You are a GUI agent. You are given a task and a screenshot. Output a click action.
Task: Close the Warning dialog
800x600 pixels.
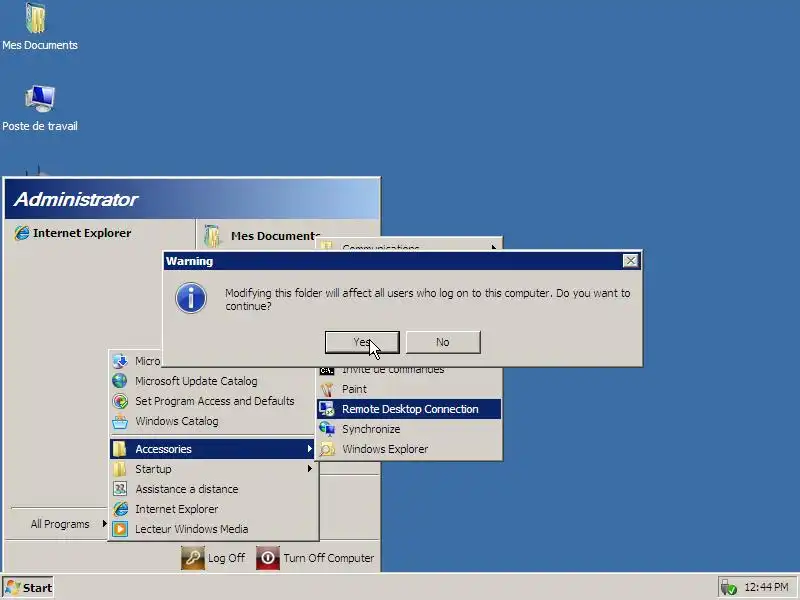[631, 261]
